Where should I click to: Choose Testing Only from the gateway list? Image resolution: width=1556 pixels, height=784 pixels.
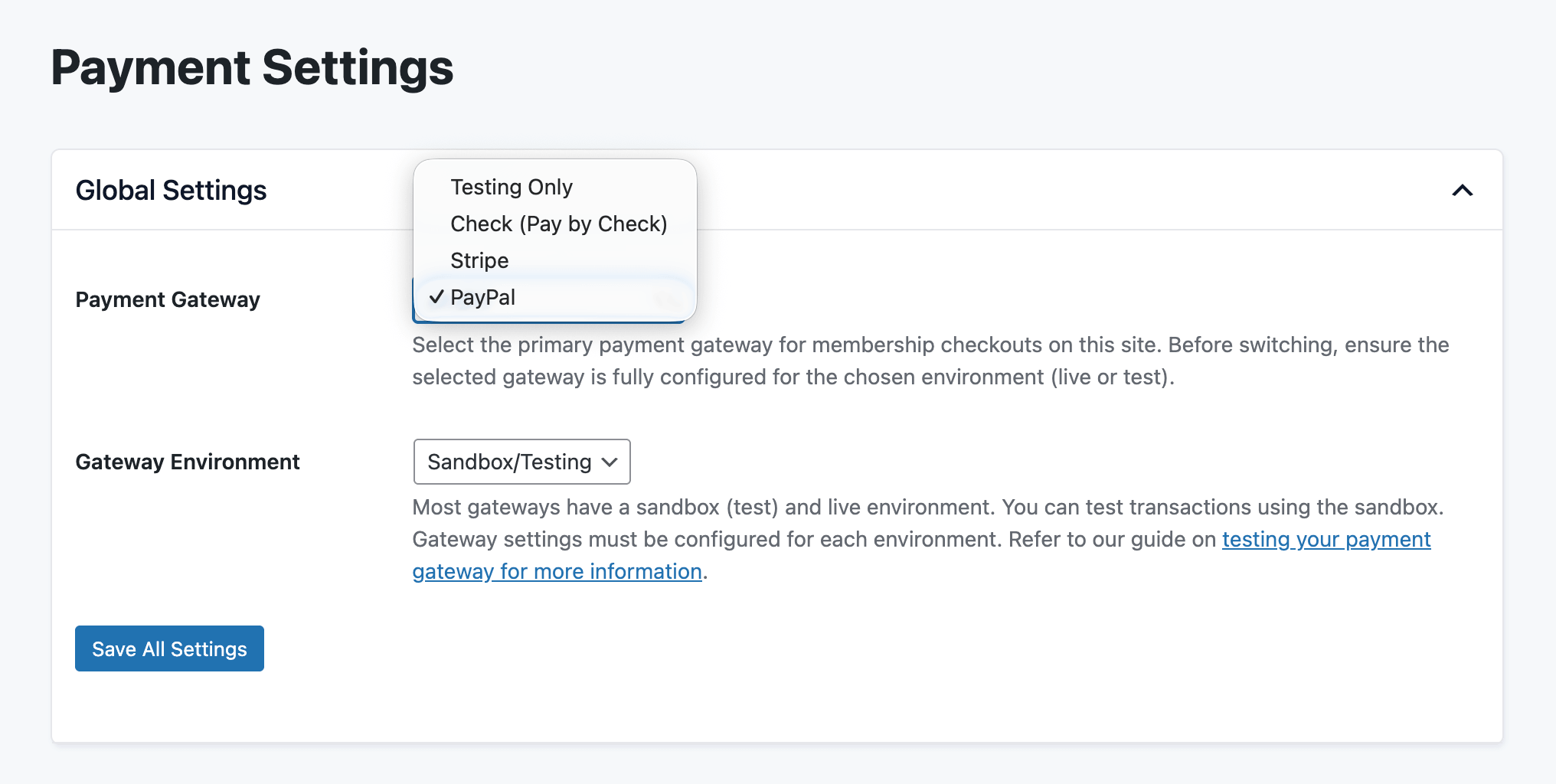pos(512,186)
